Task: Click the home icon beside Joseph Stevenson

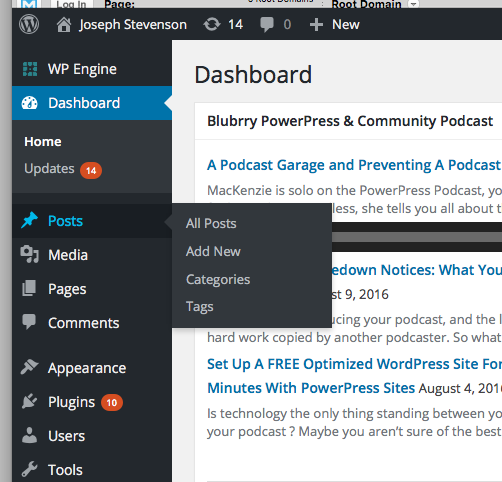Action: pyautogui.click(x=64, y=25)
